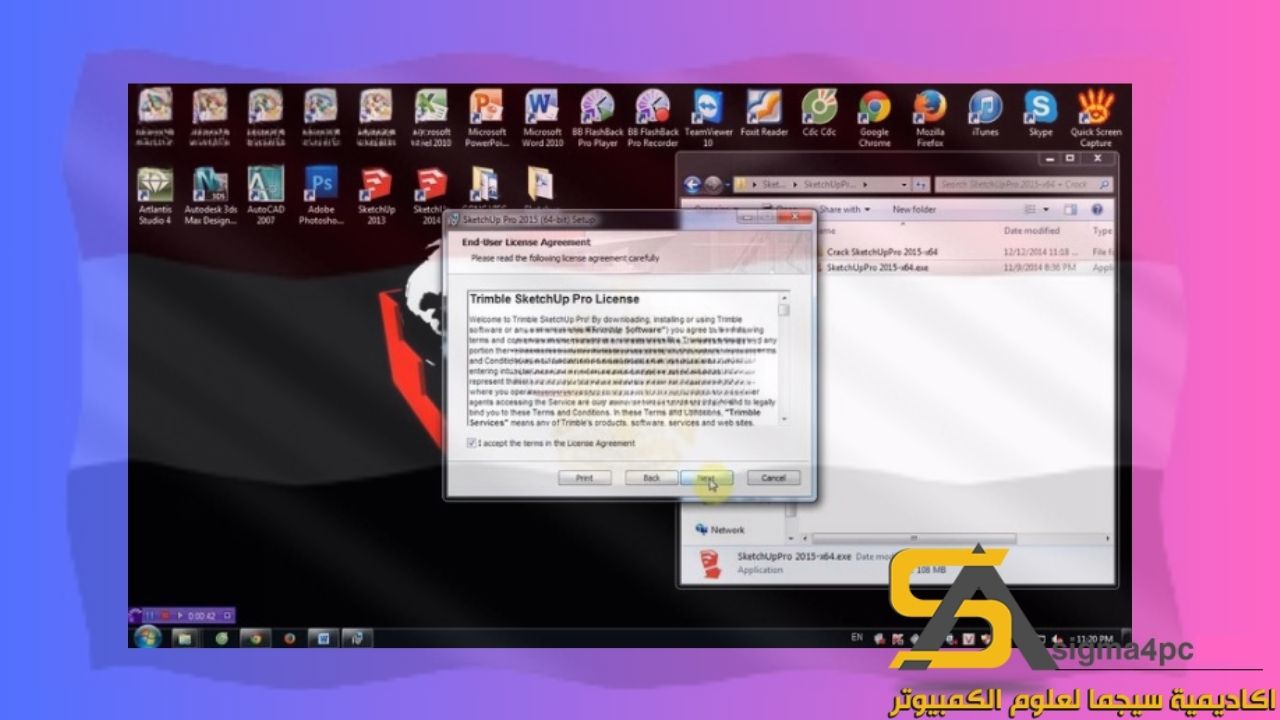Click the Explorer address bar refresh icon

921,185
